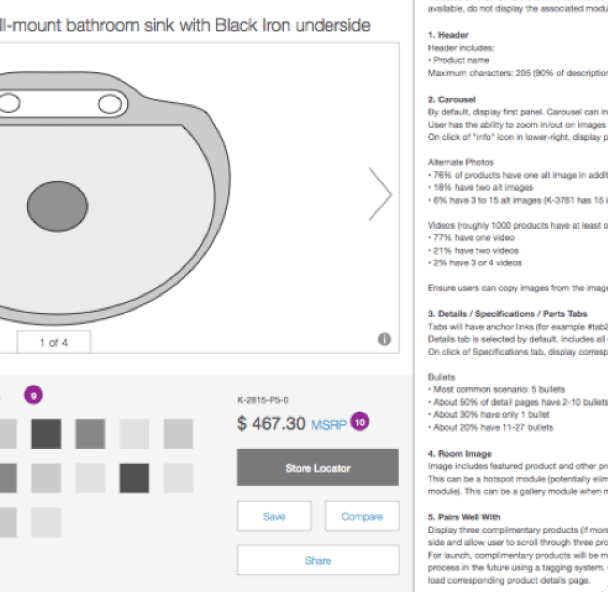This screenshot has height=592, width=608.
Task: Select the dark swatch in the second row
Action: coord(134,478)
